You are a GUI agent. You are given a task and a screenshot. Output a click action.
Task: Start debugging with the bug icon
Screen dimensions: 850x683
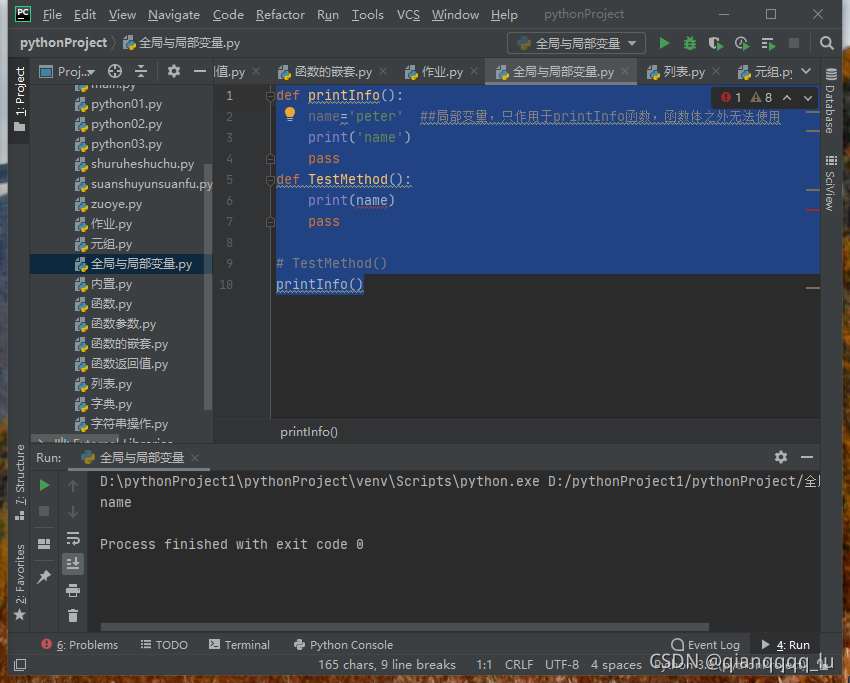coord(690,43)
